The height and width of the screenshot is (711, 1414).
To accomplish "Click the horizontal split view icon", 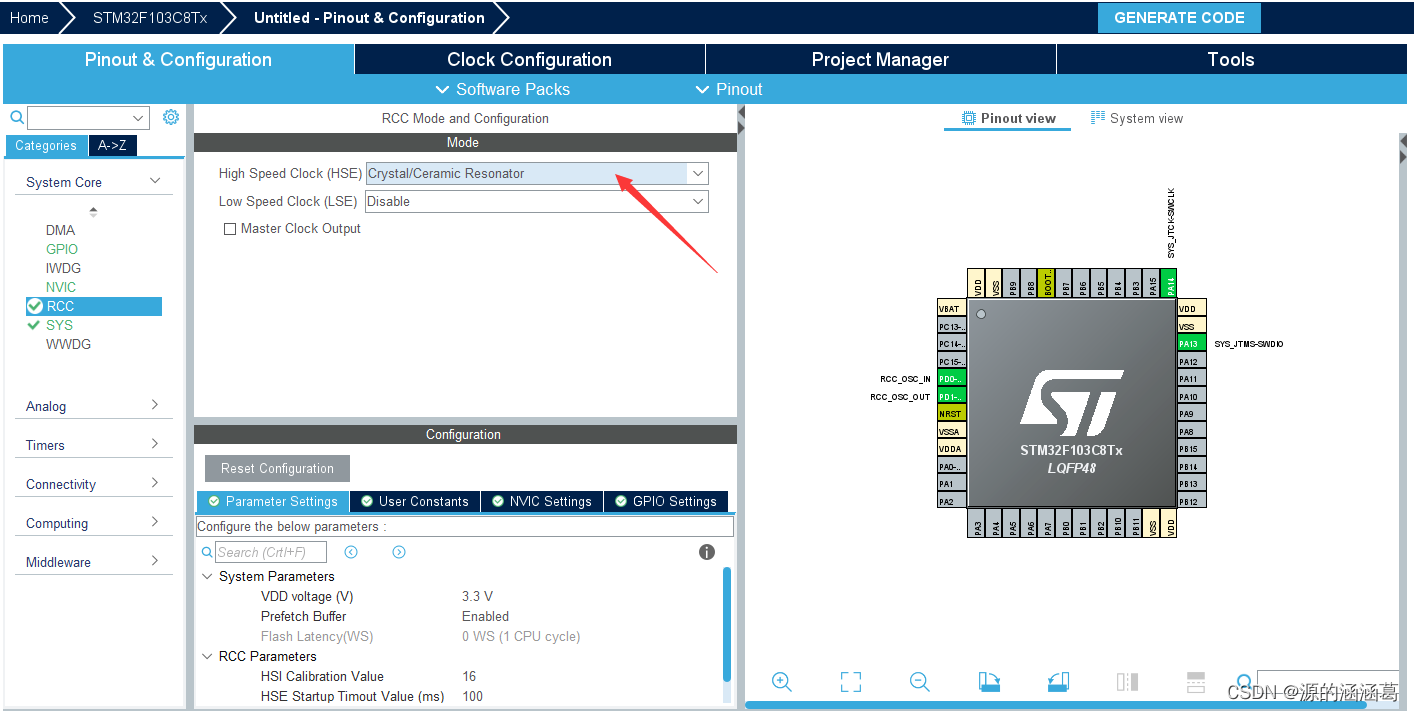I will point(1196,682).
